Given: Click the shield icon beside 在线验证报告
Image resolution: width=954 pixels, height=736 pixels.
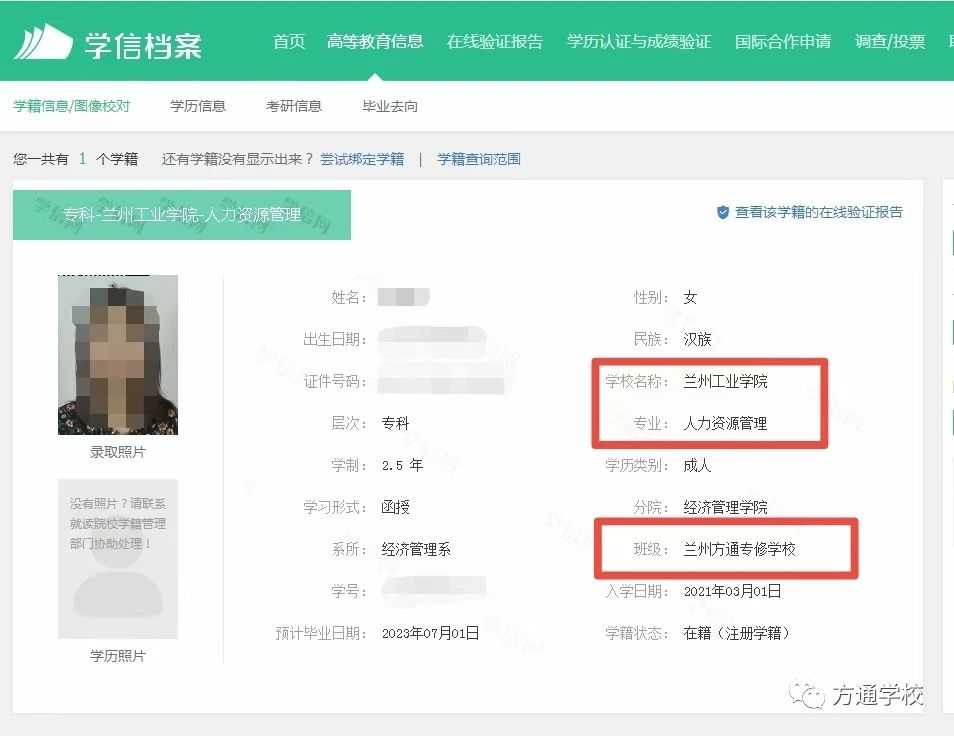Looking at the screenshot, I should pyautogui.click(x=722, y=212).
